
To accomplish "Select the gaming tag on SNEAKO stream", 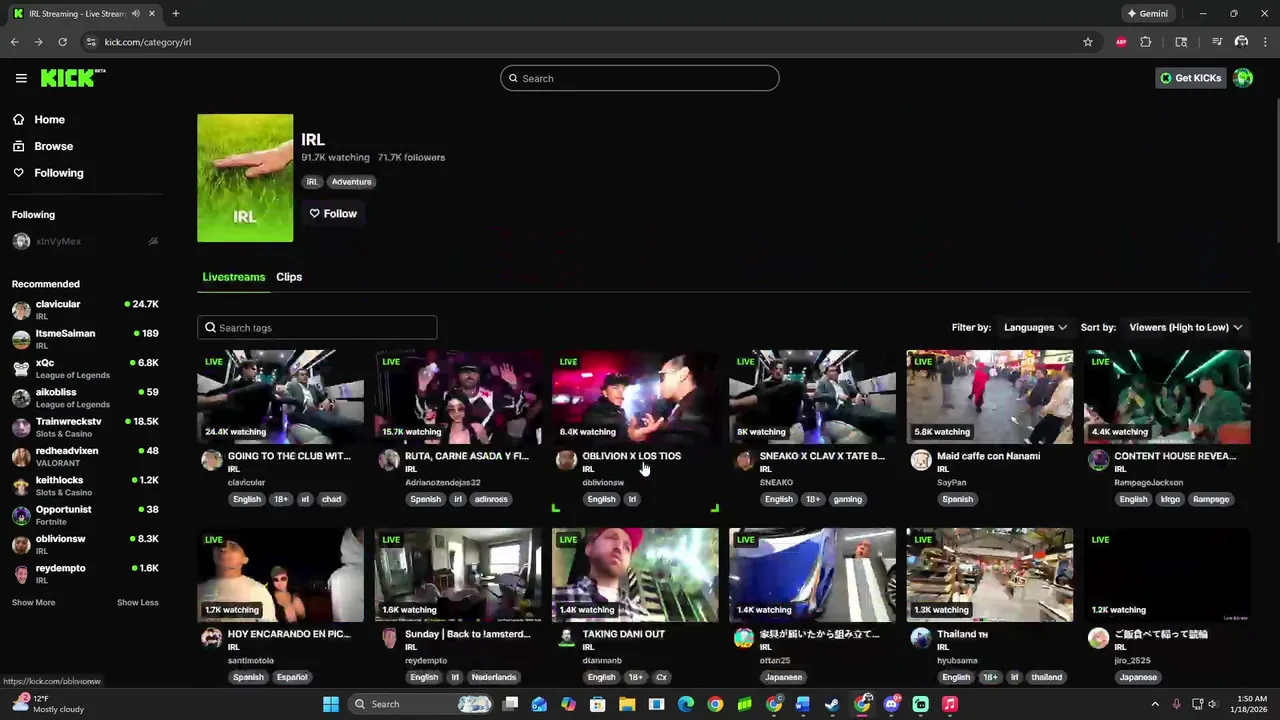I will pos(847,499).
